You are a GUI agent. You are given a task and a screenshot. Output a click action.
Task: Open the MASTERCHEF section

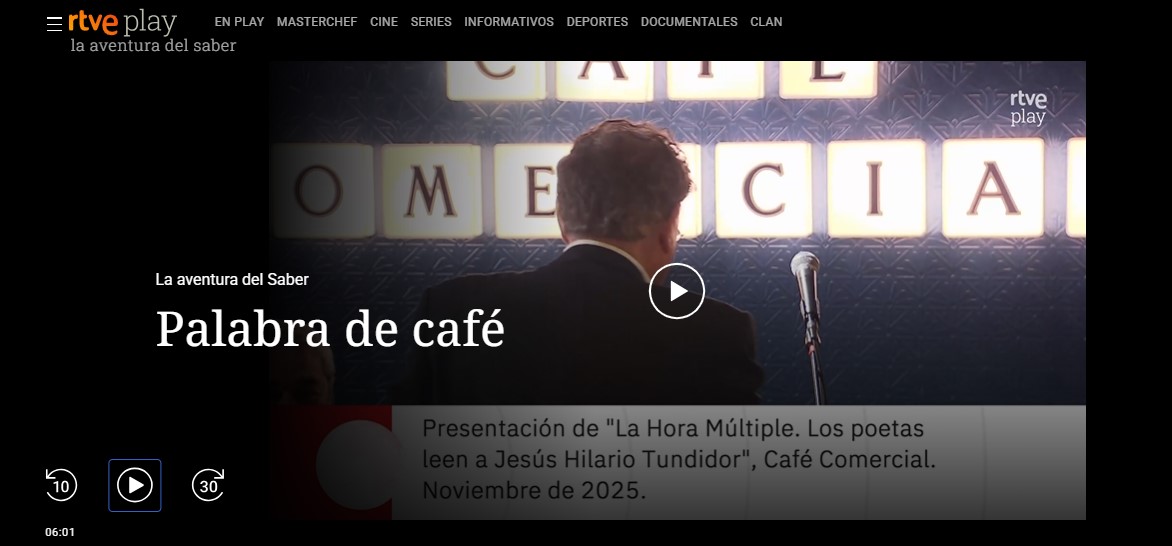pyautogui.click(x=317, y=22)
